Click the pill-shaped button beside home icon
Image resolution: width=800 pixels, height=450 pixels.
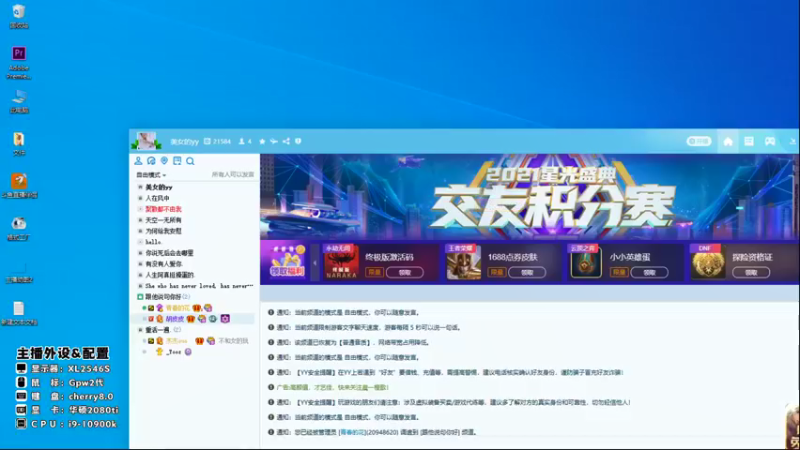click(699, 141)
